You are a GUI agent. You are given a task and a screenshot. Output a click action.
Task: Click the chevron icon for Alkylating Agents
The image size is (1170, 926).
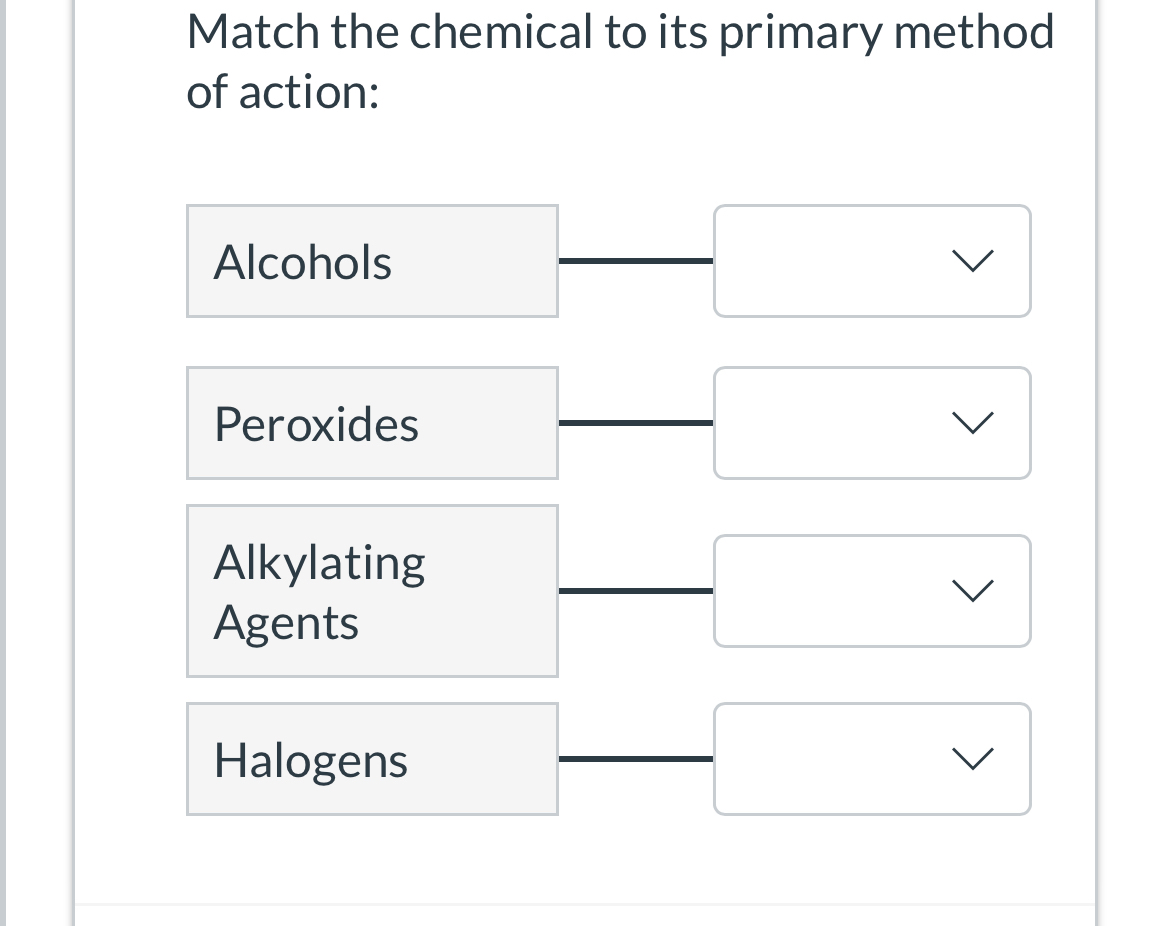coord(971,590)
